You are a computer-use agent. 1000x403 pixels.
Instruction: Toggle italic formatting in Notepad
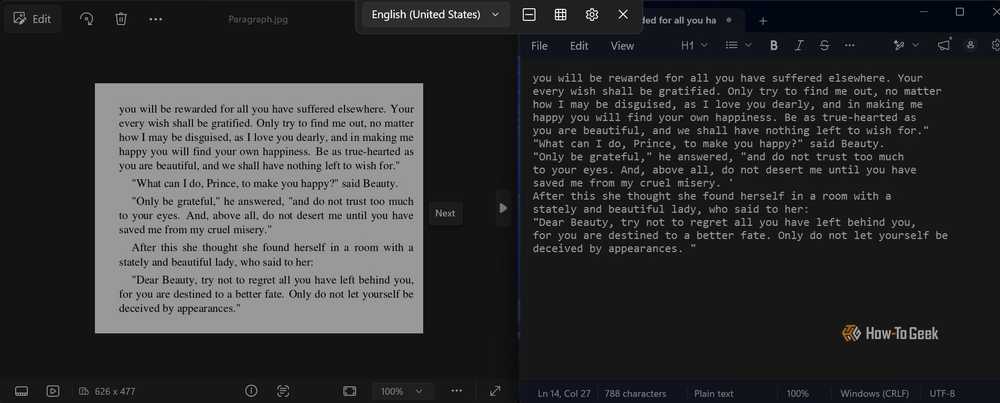[x=798, y=45]
